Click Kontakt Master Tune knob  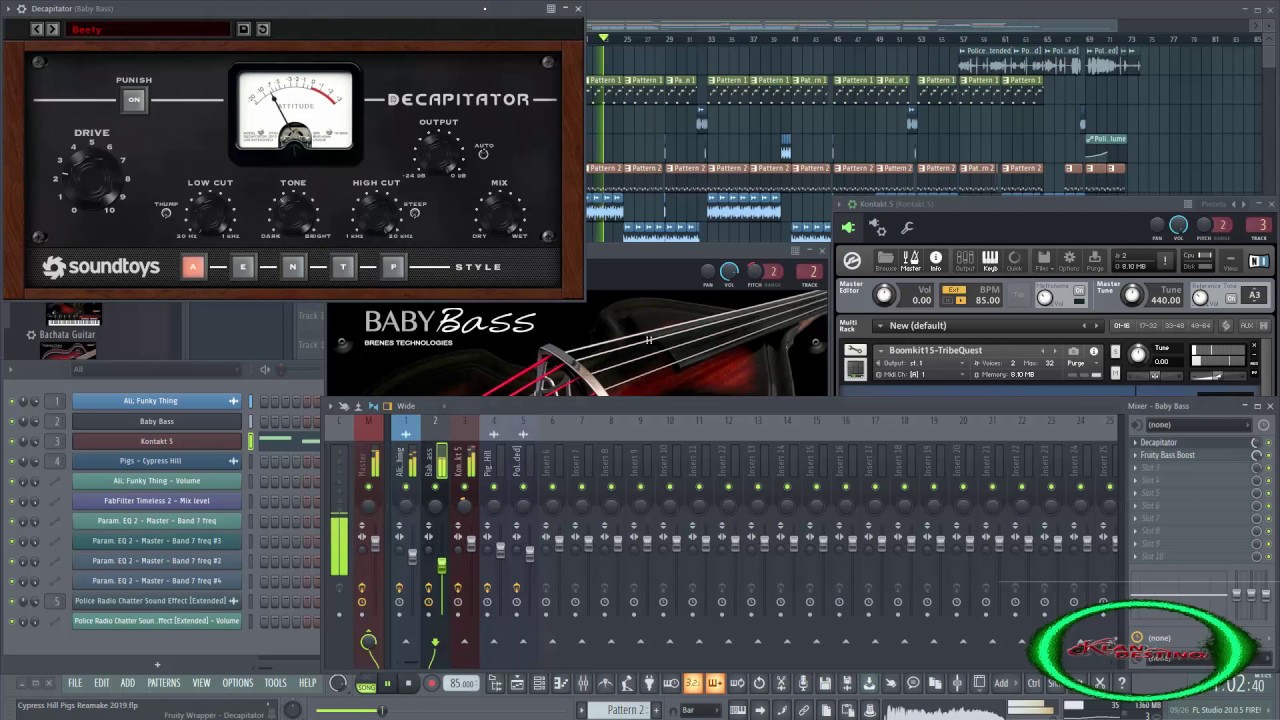[1131, 295]
